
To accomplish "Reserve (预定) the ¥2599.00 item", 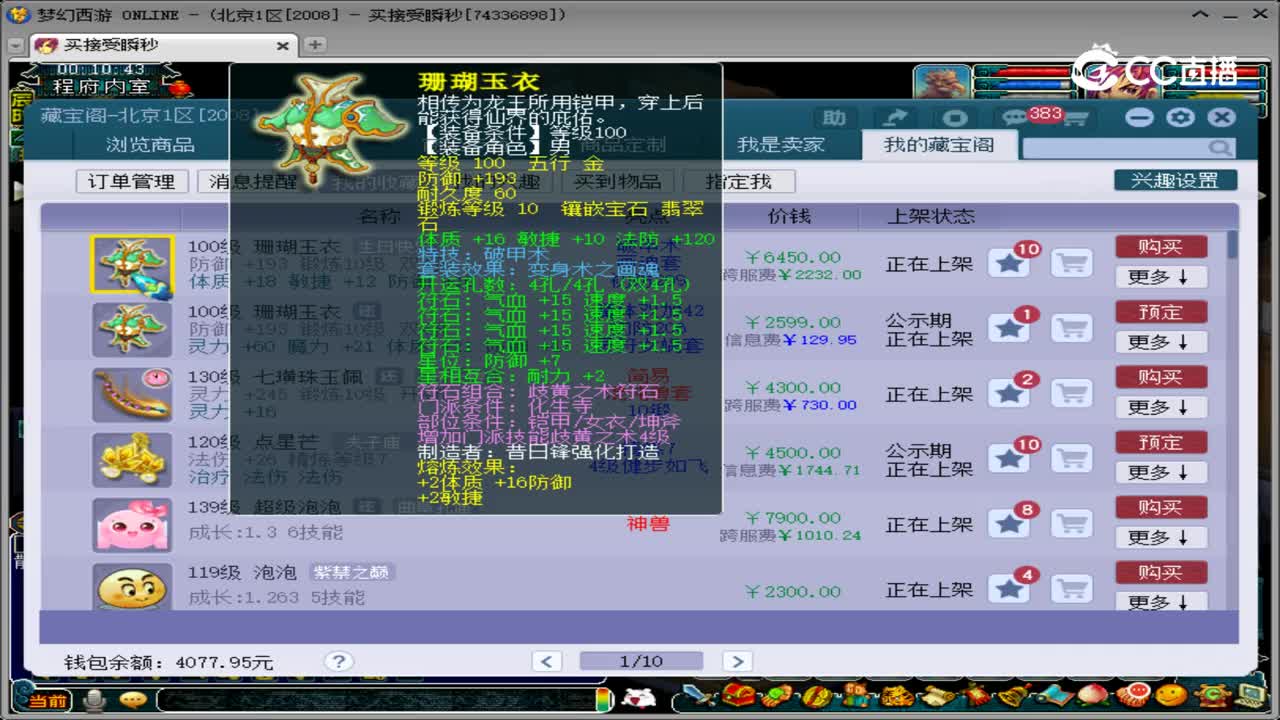I will [1161, 312].
